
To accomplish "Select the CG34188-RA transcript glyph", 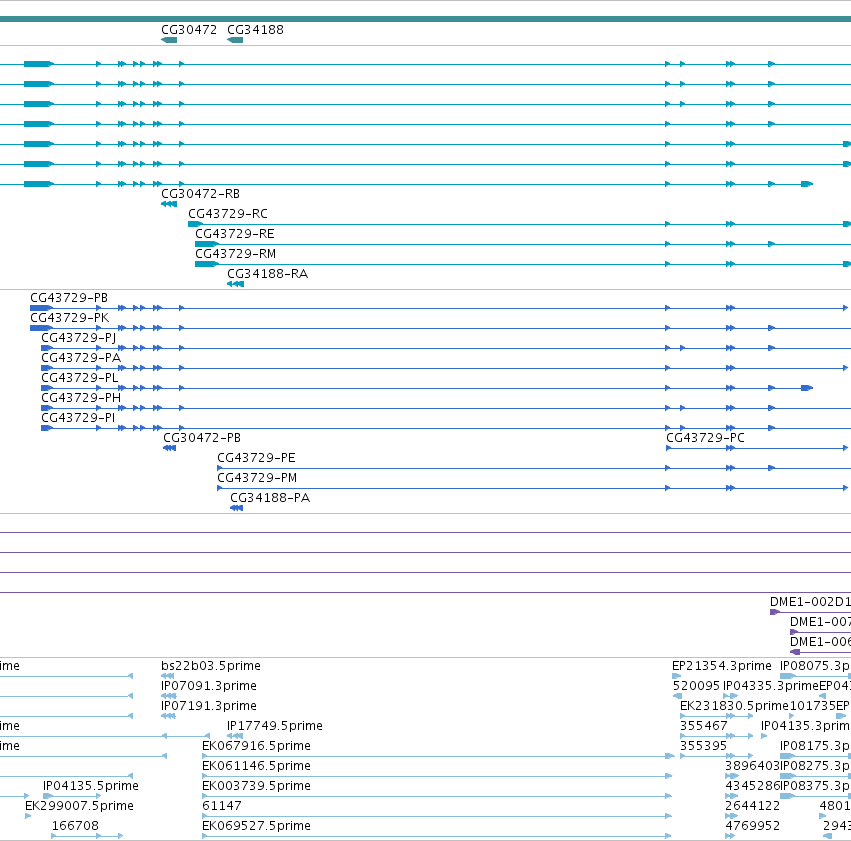I will coord(235,284).
